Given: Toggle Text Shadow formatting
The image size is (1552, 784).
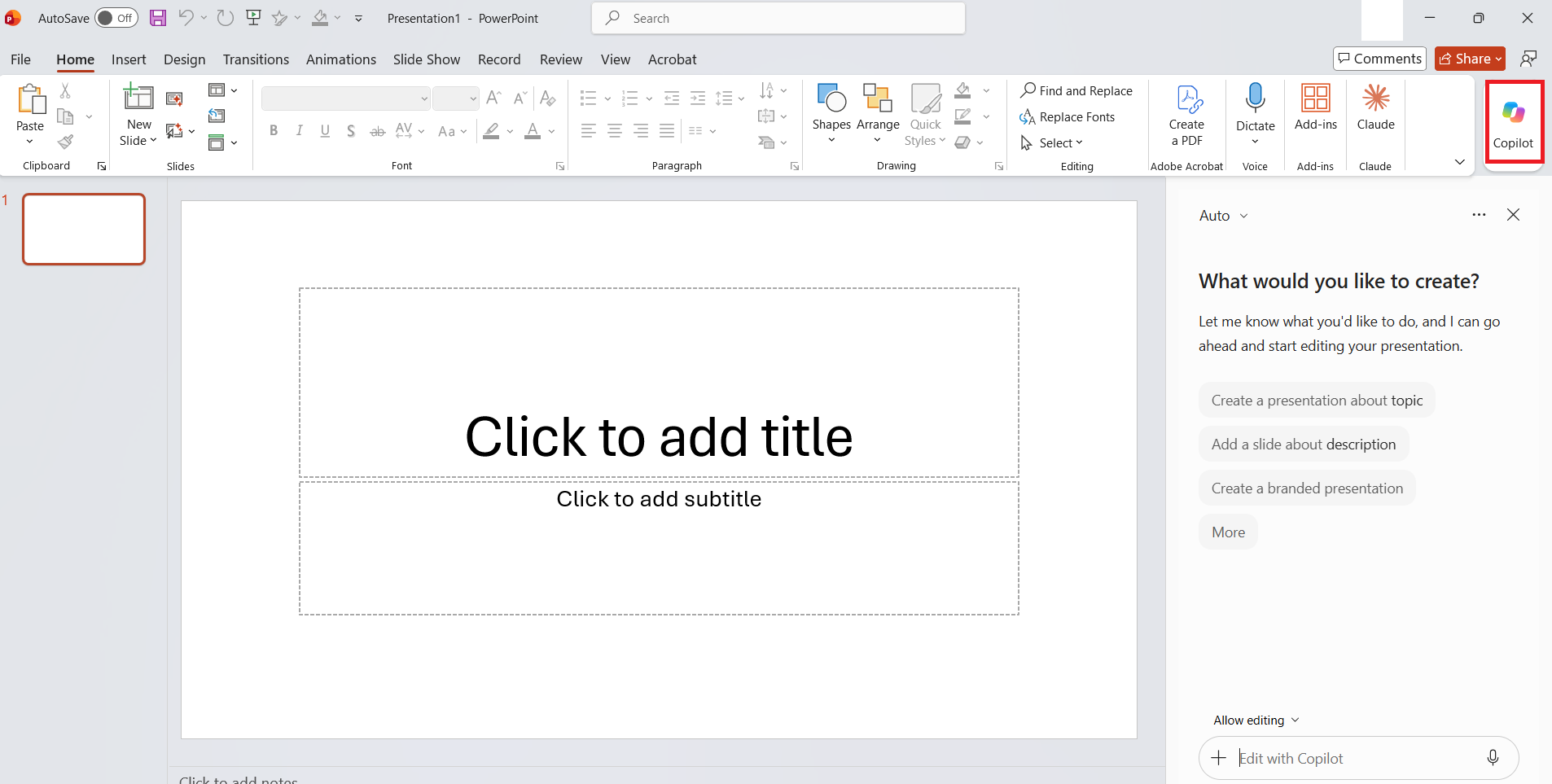Looking at the screenshot, I should (x=351, y=130).
